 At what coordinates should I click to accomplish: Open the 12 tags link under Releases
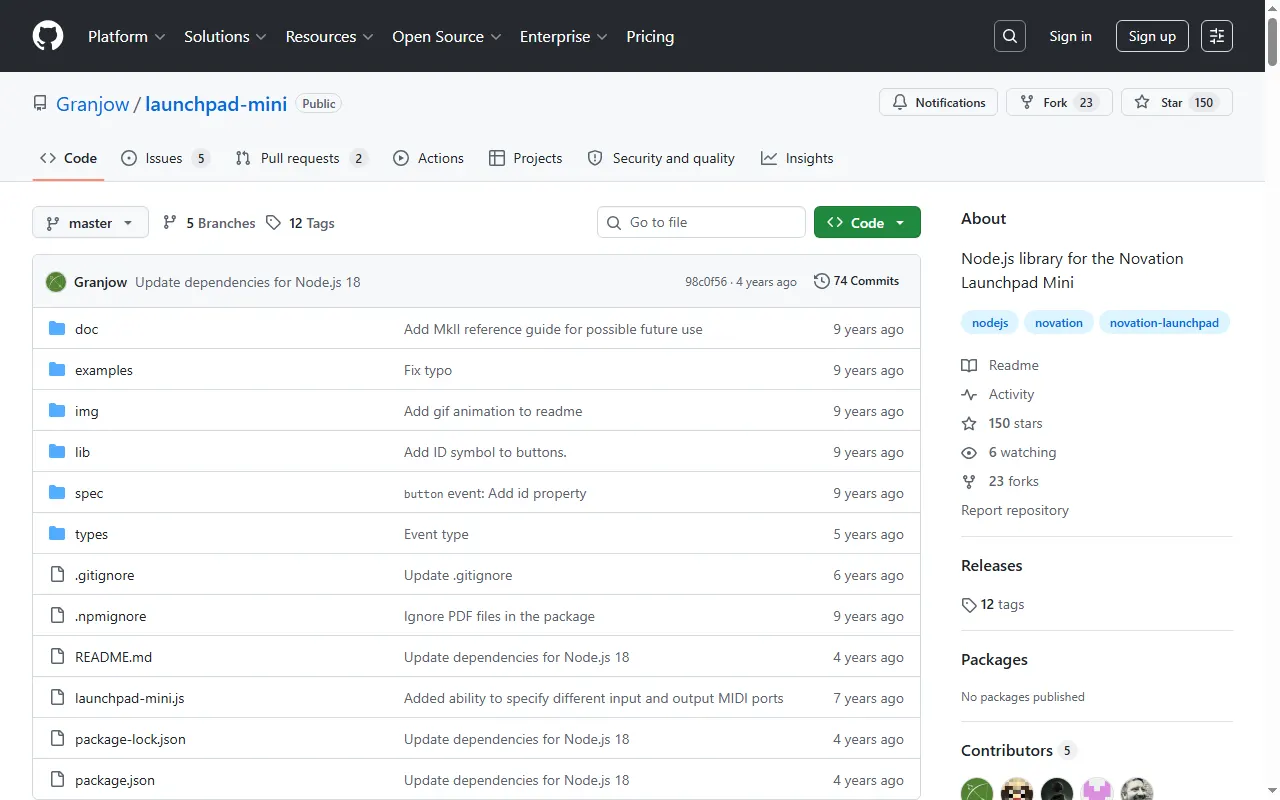993,604
